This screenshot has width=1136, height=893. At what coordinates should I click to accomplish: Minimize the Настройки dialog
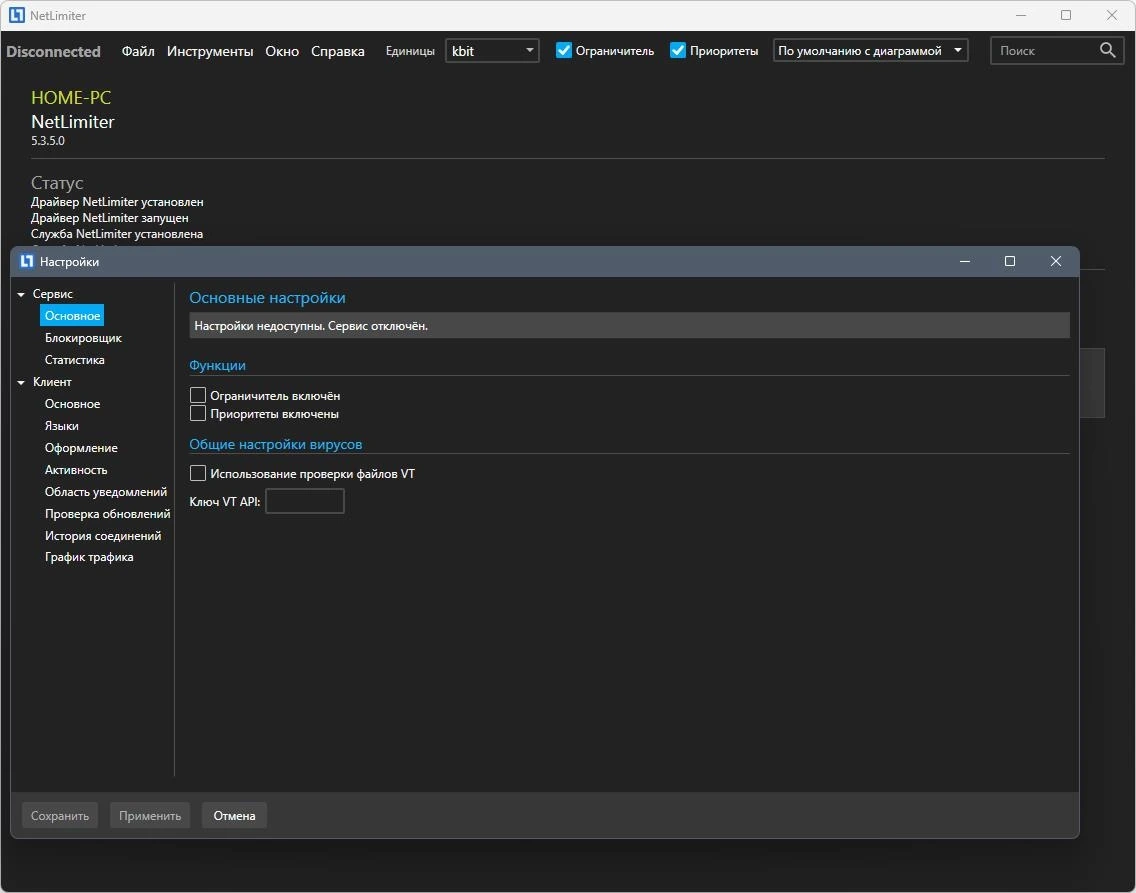964,261
